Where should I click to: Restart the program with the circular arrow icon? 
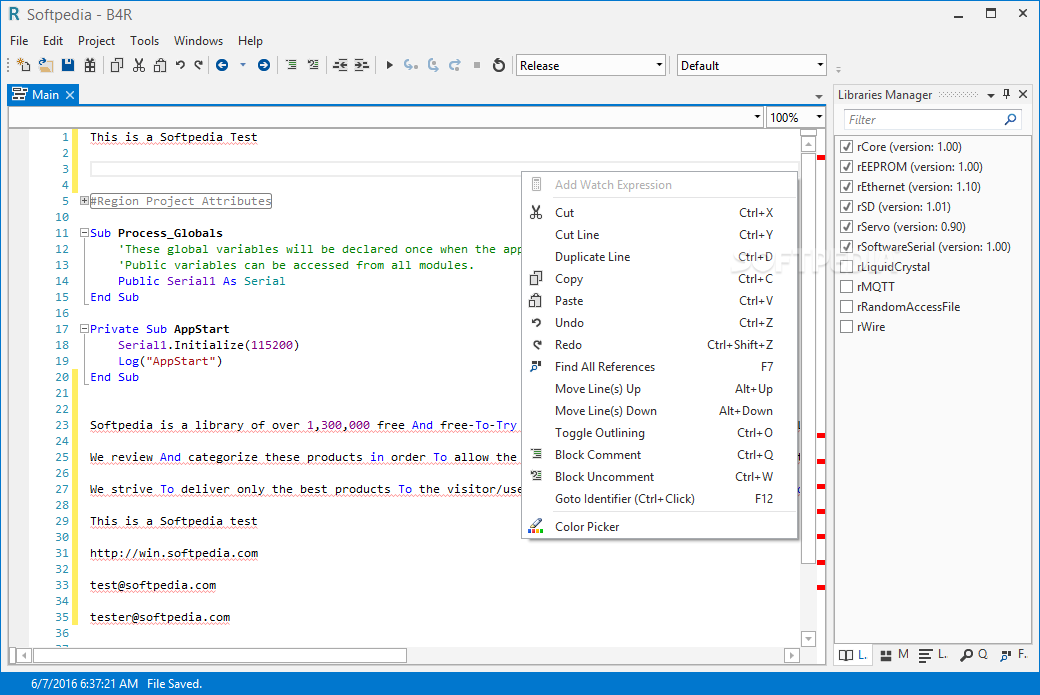[x=499, y=65]
